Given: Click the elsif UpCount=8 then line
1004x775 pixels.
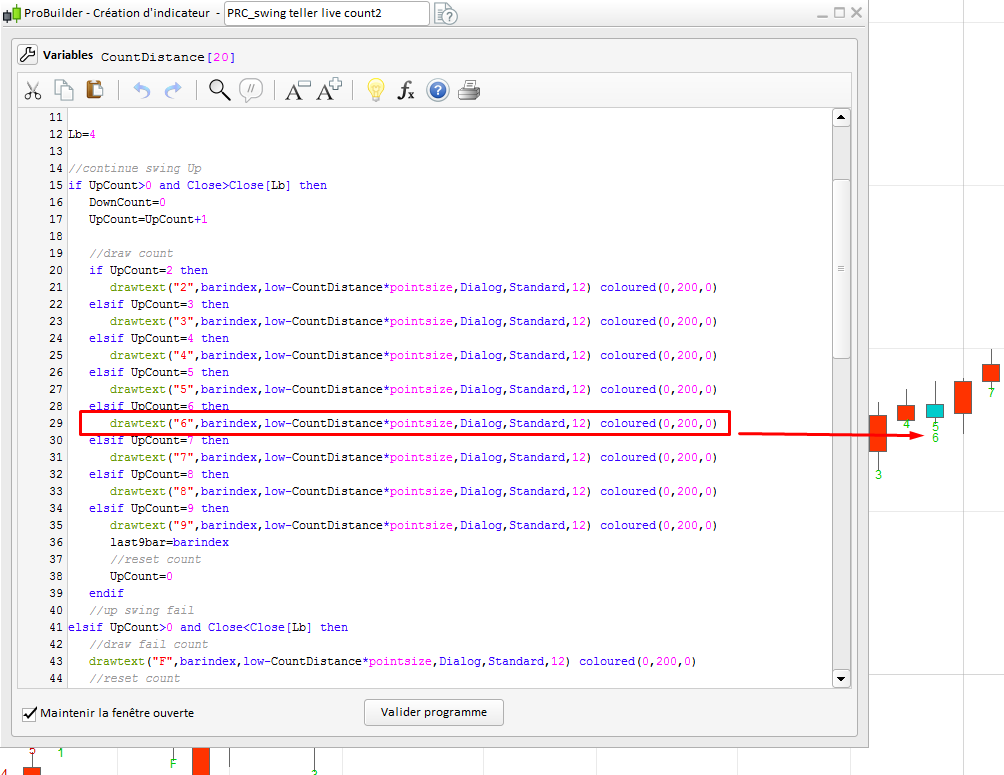Looking at the screenshot, I should point(159,475).
